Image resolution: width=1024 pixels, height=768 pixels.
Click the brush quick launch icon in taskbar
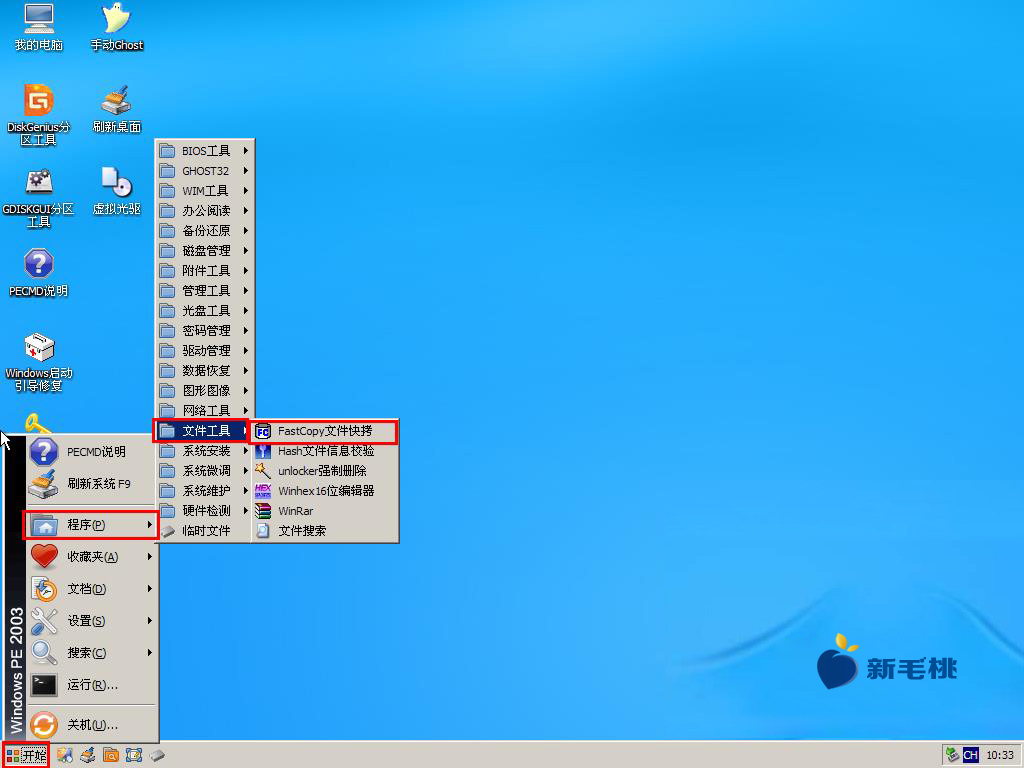point(88,756)
